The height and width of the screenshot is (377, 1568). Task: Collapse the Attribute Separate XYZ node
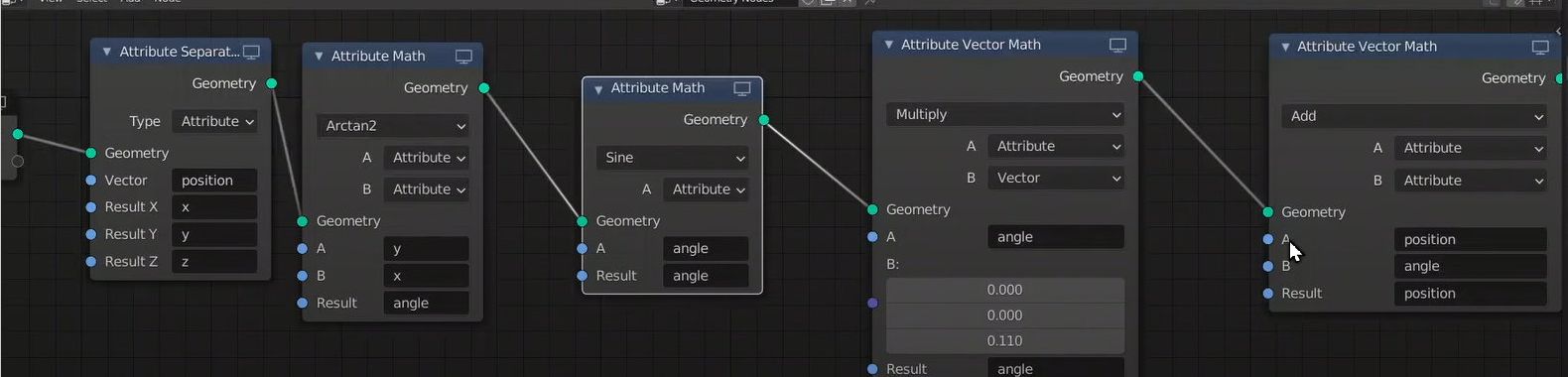106,52
